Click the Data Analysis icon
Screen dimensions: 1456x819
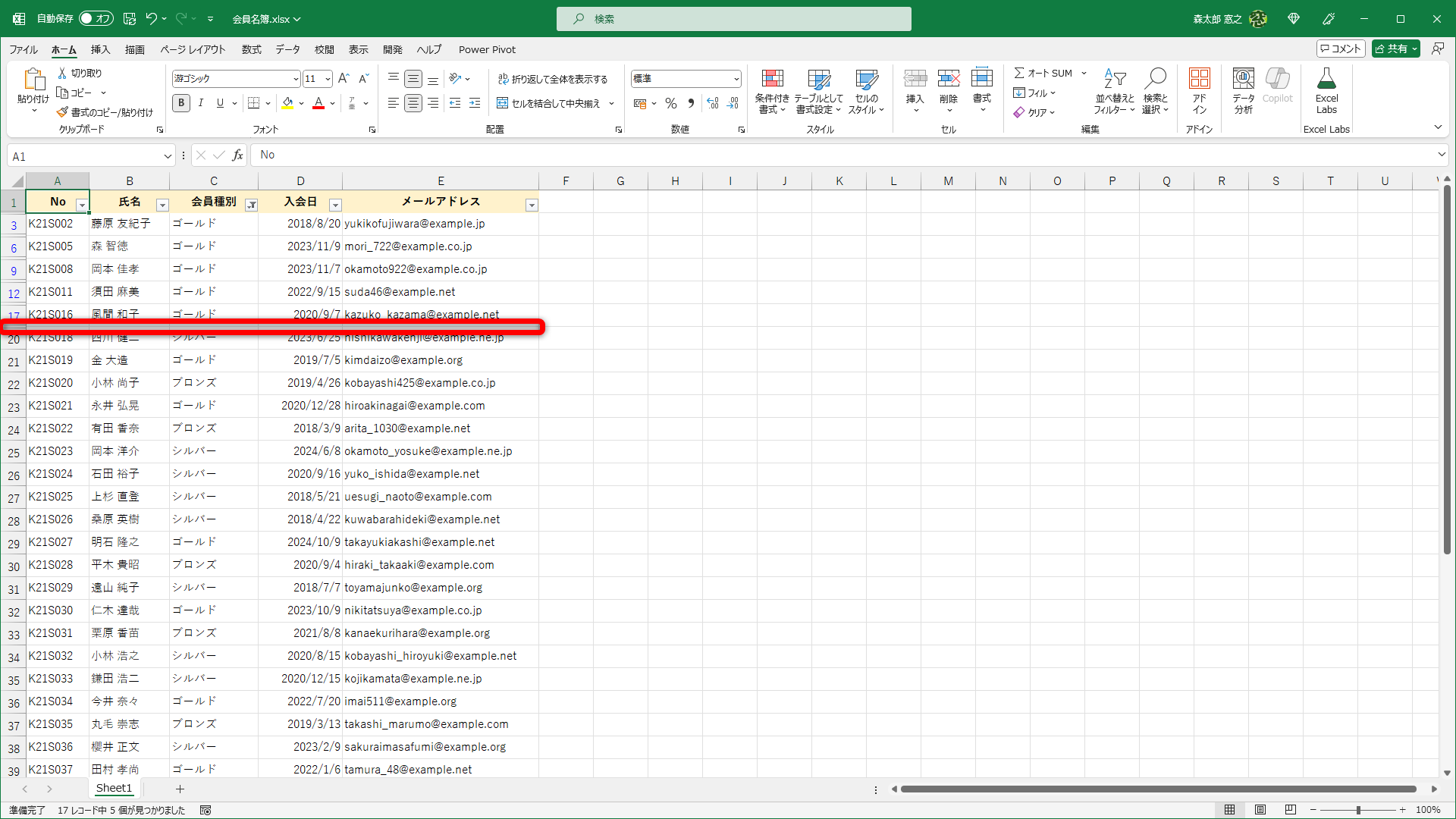[x=1243, y=80]
